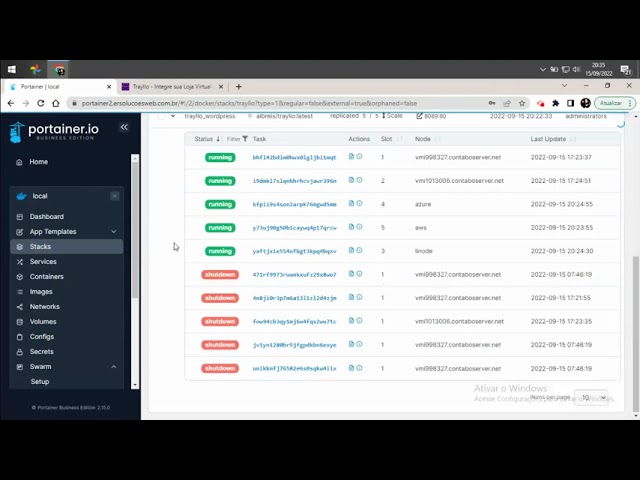Sort tasks by the Status column

207,139
